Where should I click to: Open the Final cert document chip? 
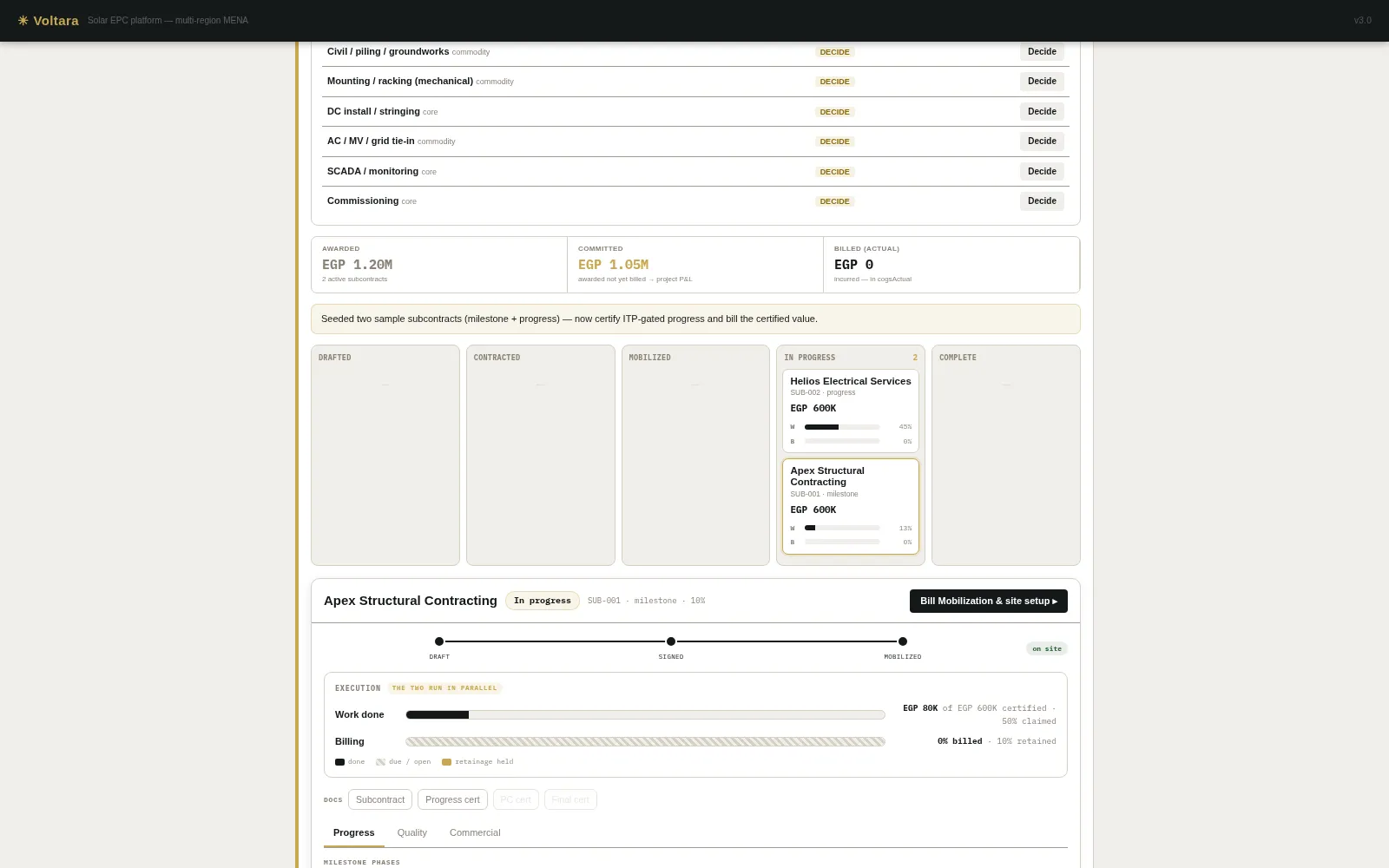570,799
